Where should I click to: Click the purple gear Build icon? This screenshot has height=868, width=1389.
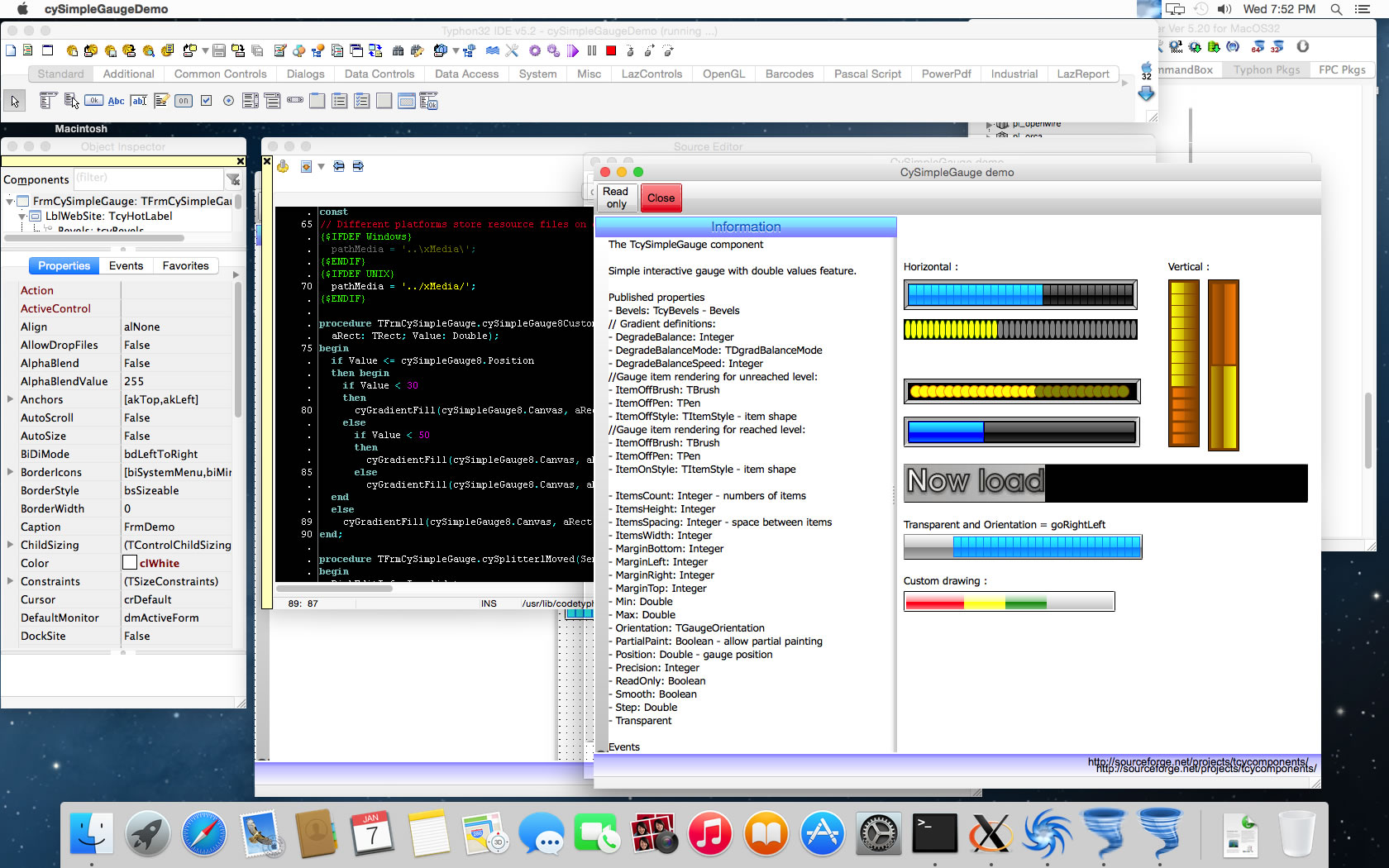click(x=535, y=50)
